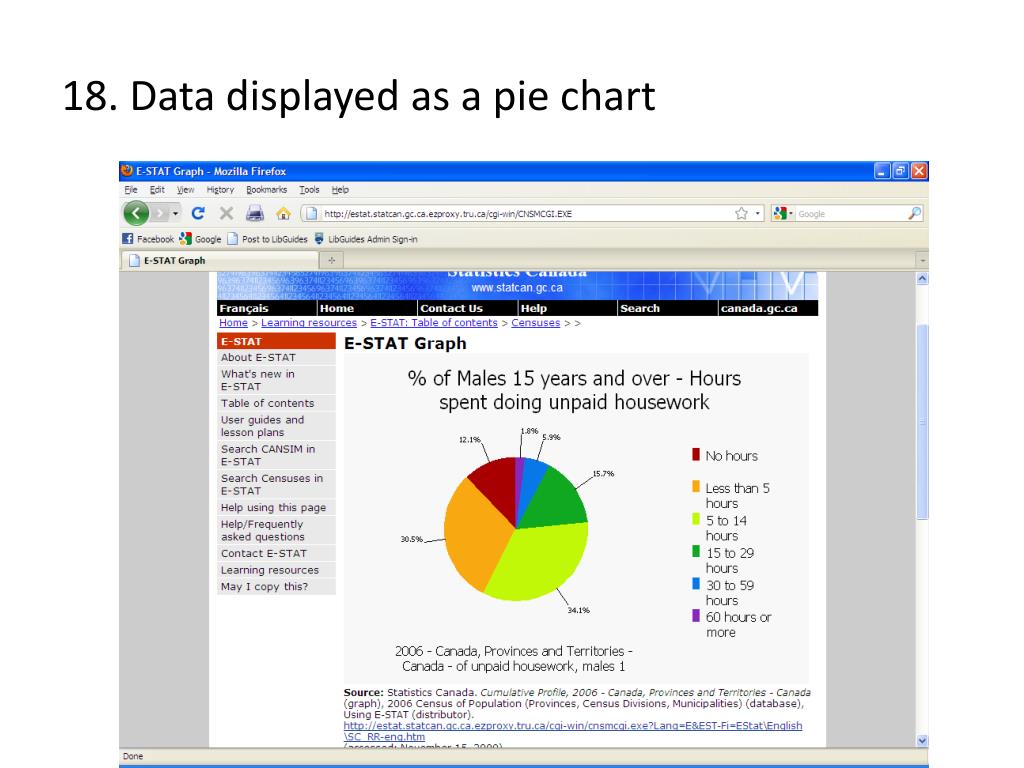Open Table of contents in the sidebar
Screen dimensions: 1024x768
(267, 403)
